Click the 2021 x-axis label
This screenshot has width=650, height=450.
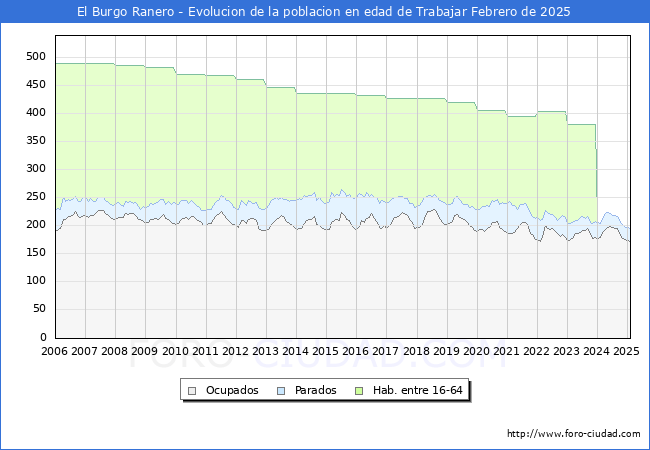coord(506,351)
